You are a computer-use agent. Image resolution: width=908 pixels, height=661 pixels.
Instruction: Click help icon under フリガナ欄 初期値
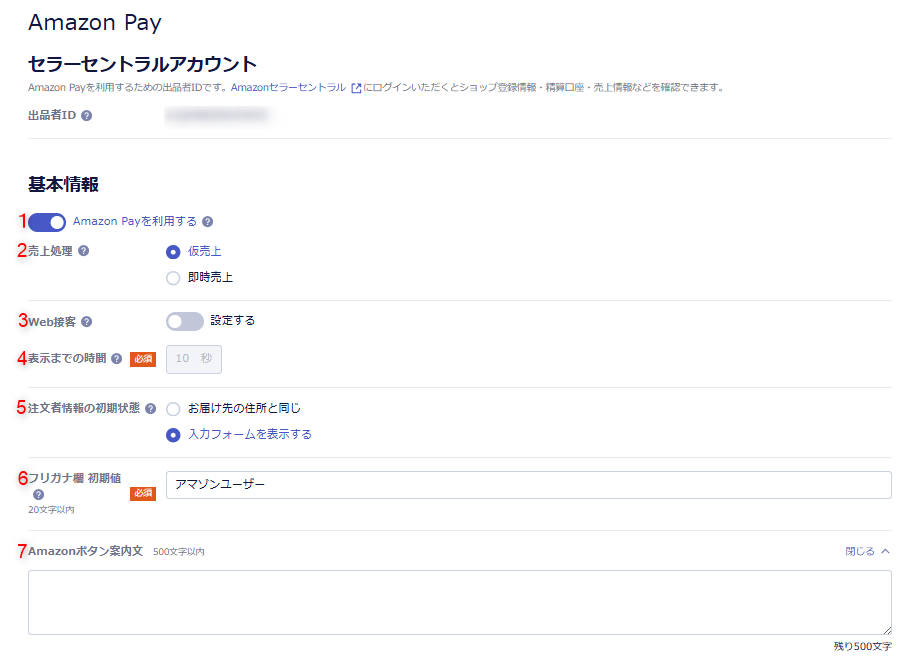(x=39, y=494)
